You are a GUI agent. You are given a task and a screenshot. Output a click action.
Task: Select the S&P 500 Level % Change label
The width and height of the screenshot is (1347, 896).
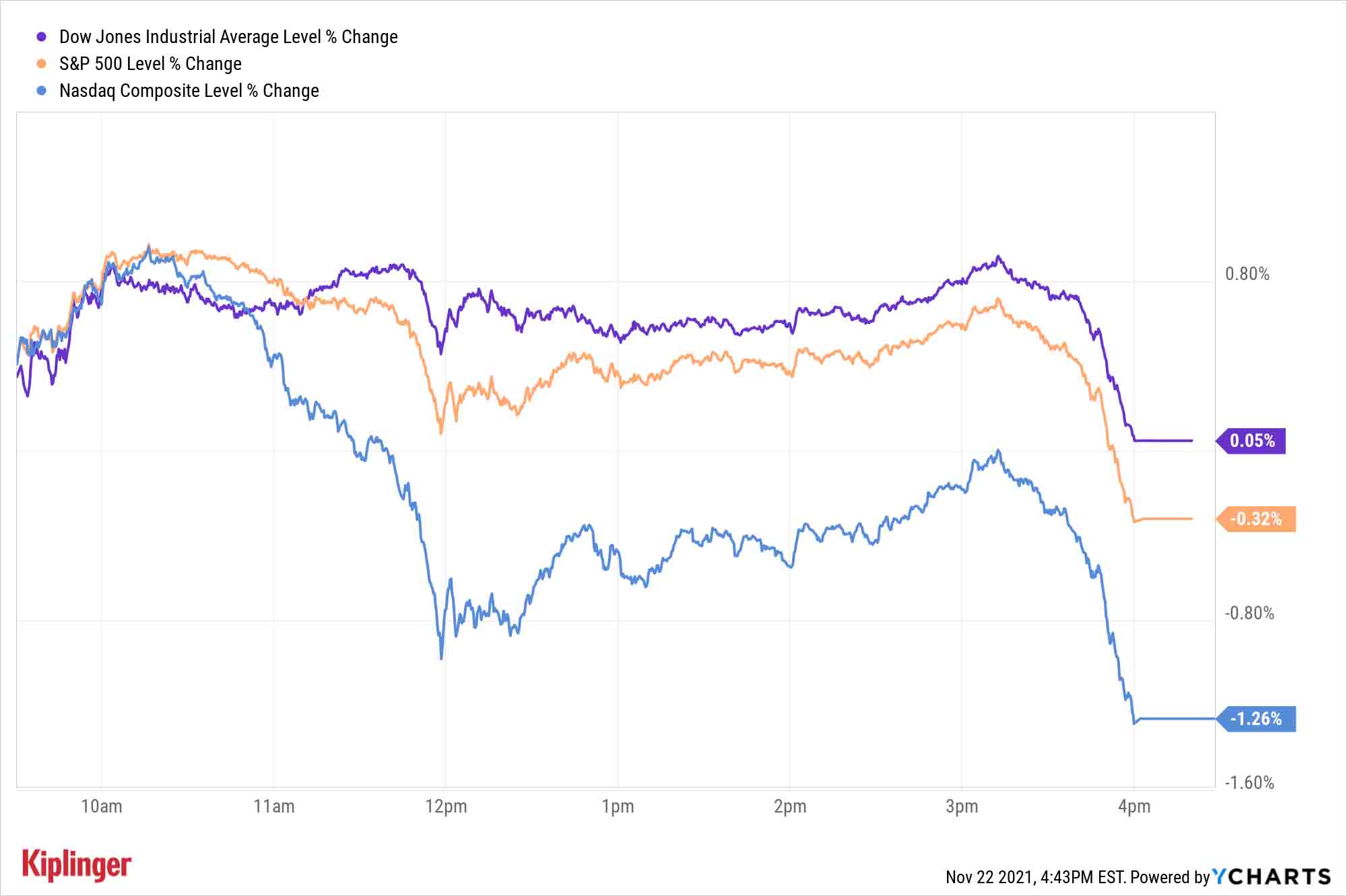(150, 64)
